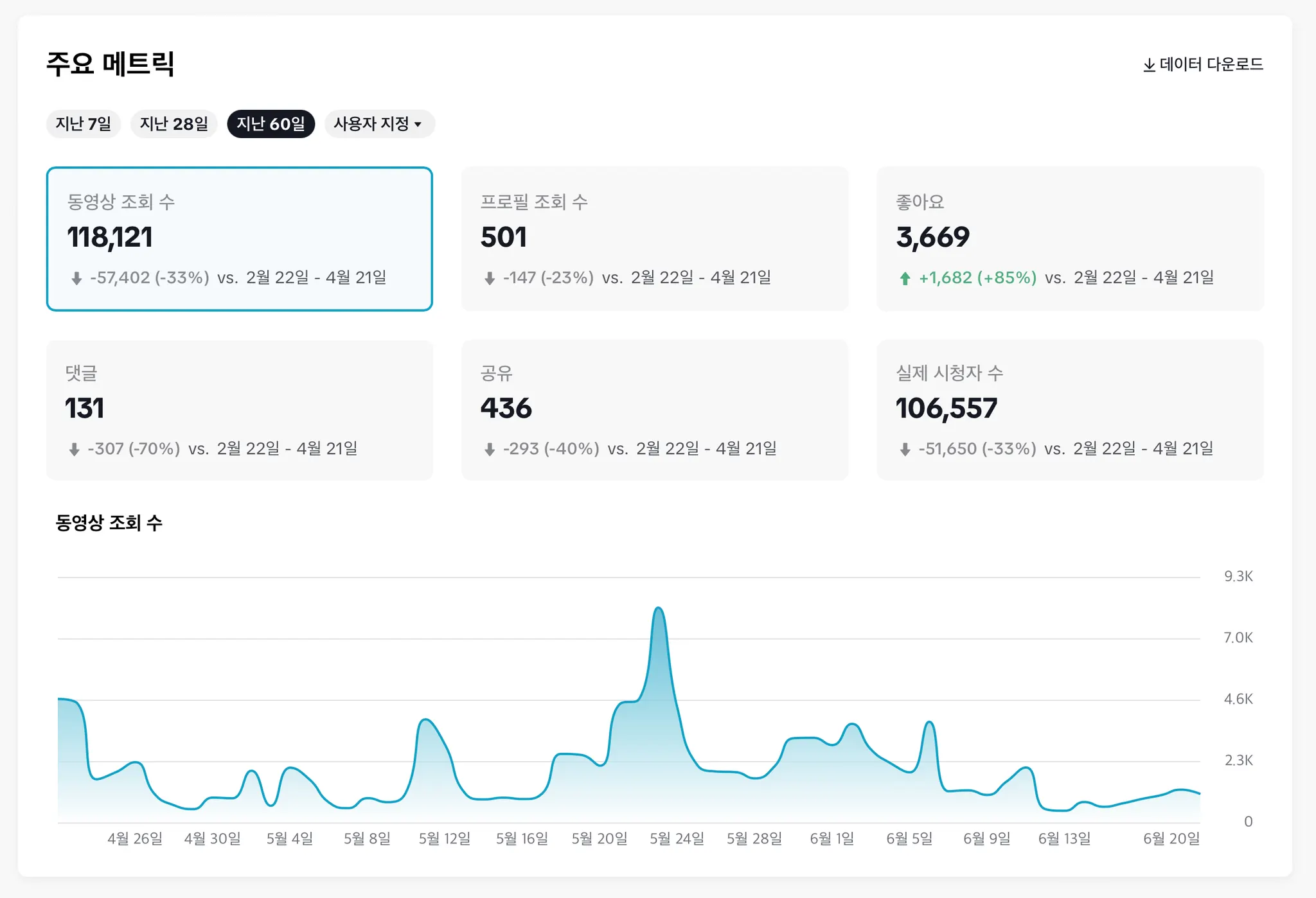
Task: Click the green up arrow icon in 좋아요 card
Action: pyautogui.click(x=905, y=278)
